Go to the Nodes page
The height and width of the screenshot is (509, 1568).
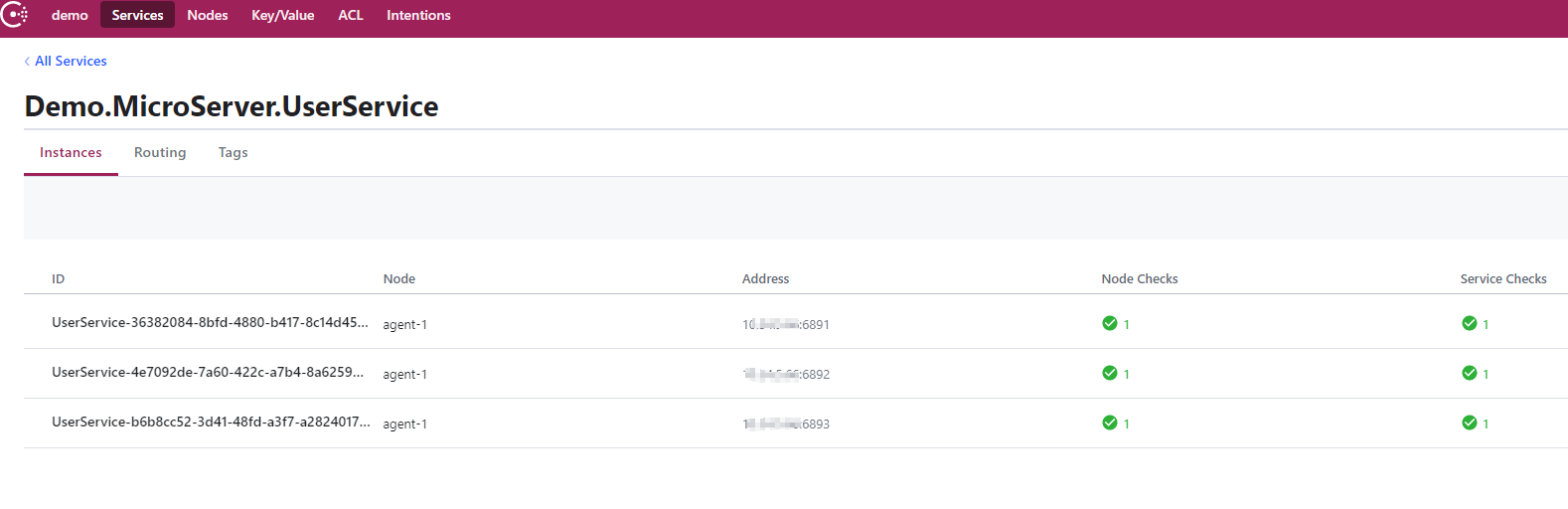208,15
